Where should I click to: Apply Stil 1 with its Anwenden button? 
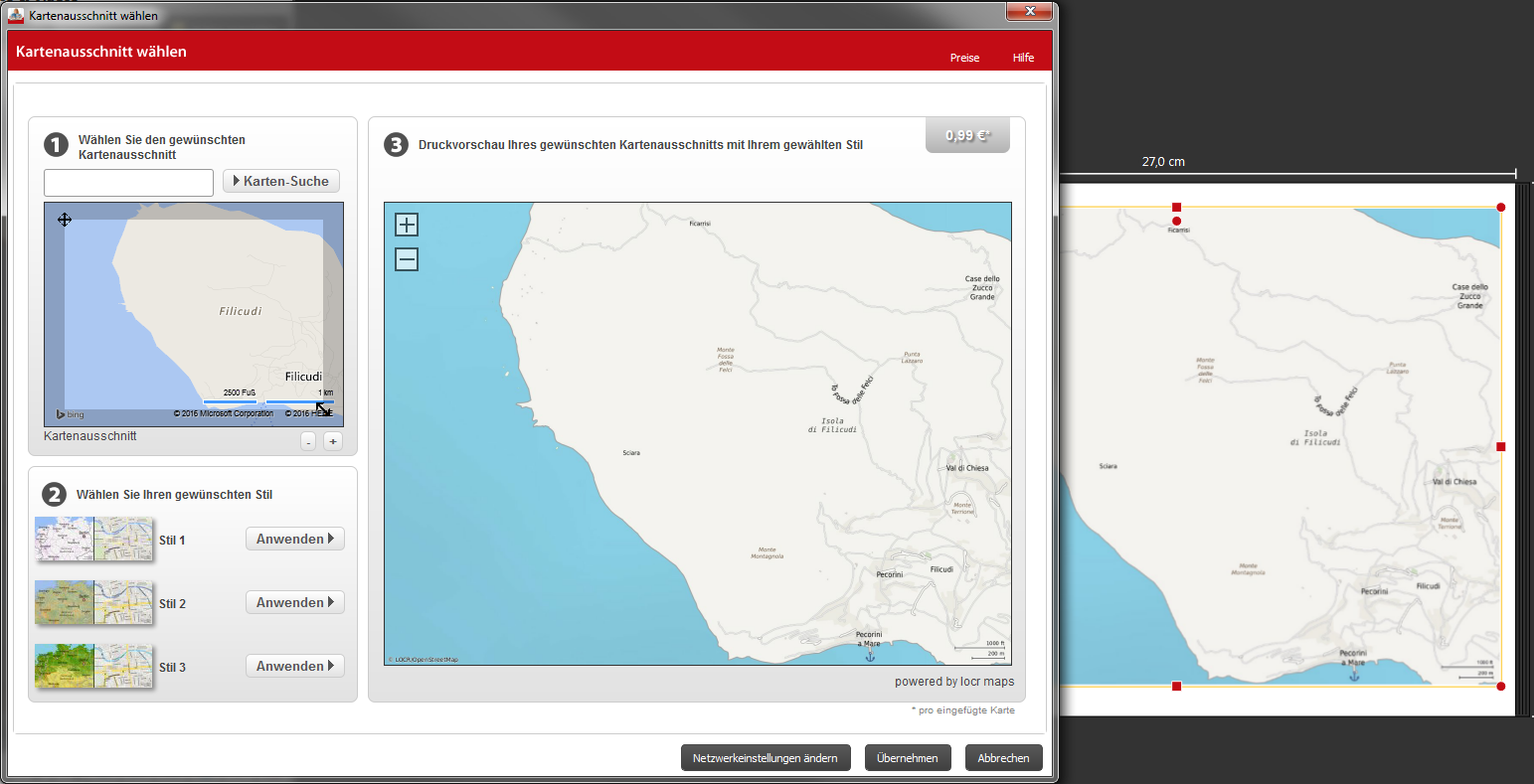click(x=294, y=539)
